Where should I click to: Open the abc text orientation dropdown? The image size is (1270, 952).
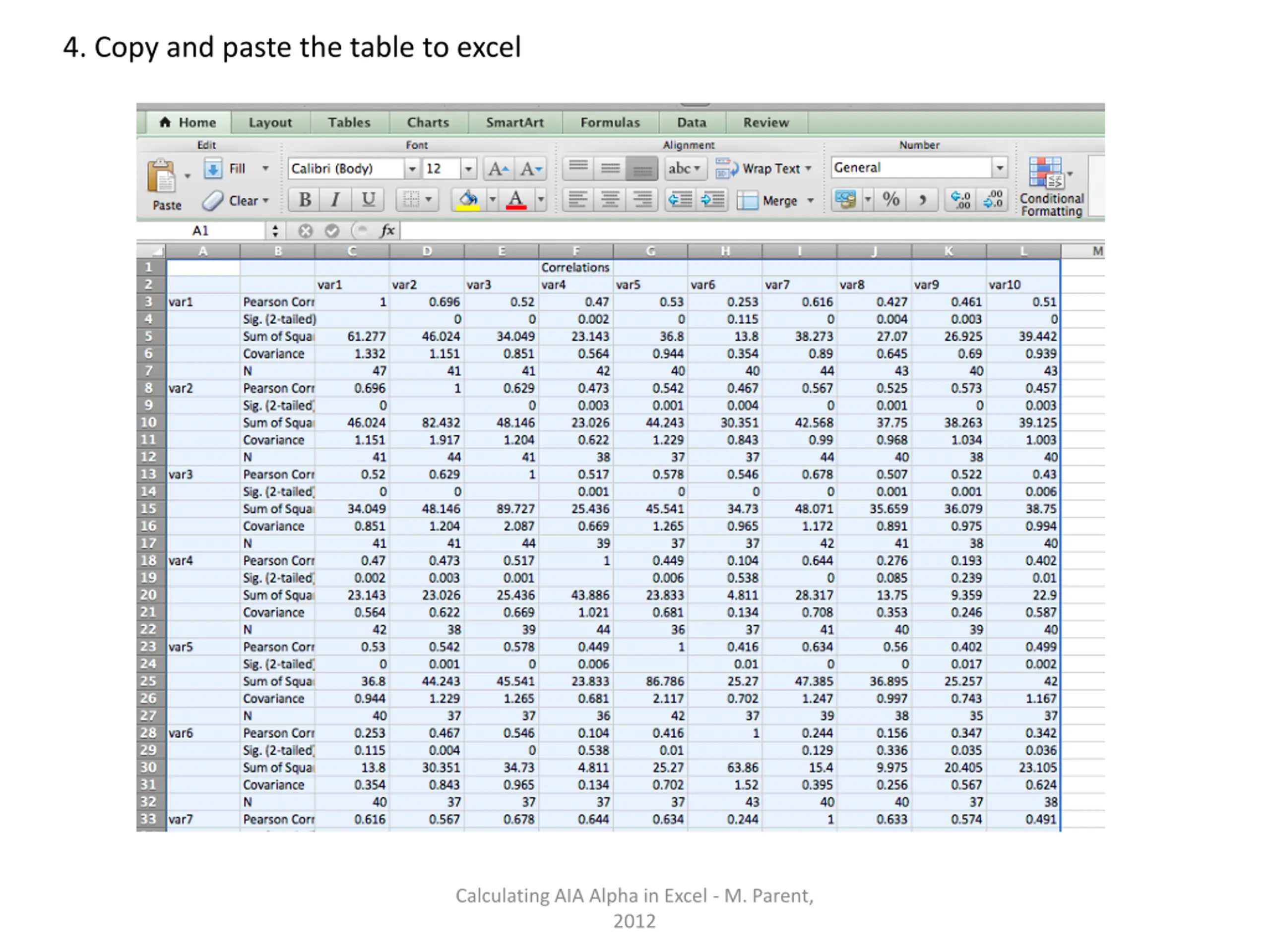pyautogui.click(x=685, y=169)
